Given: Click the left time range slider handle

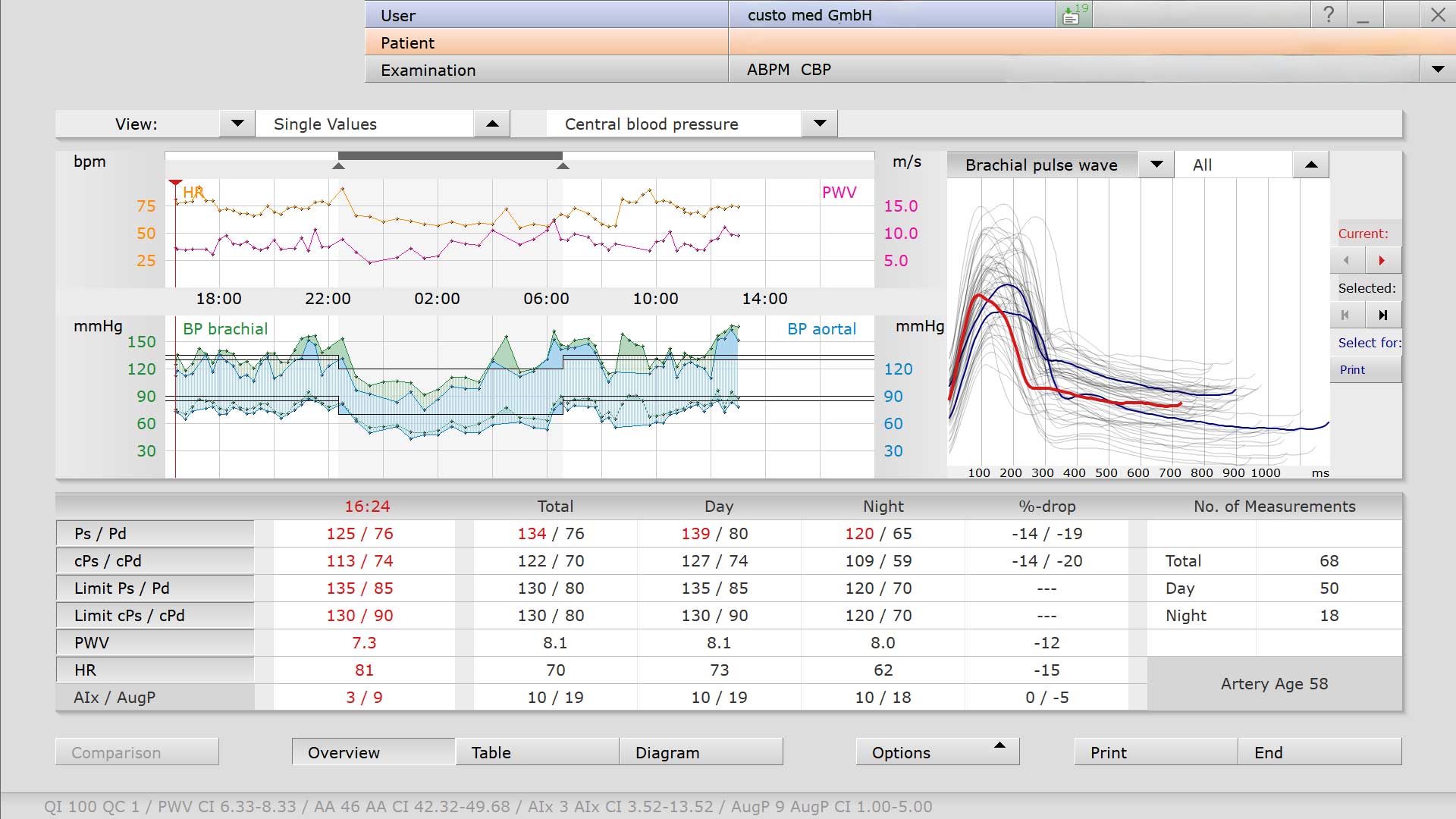Looking at the screenshot, I should 339,165.
